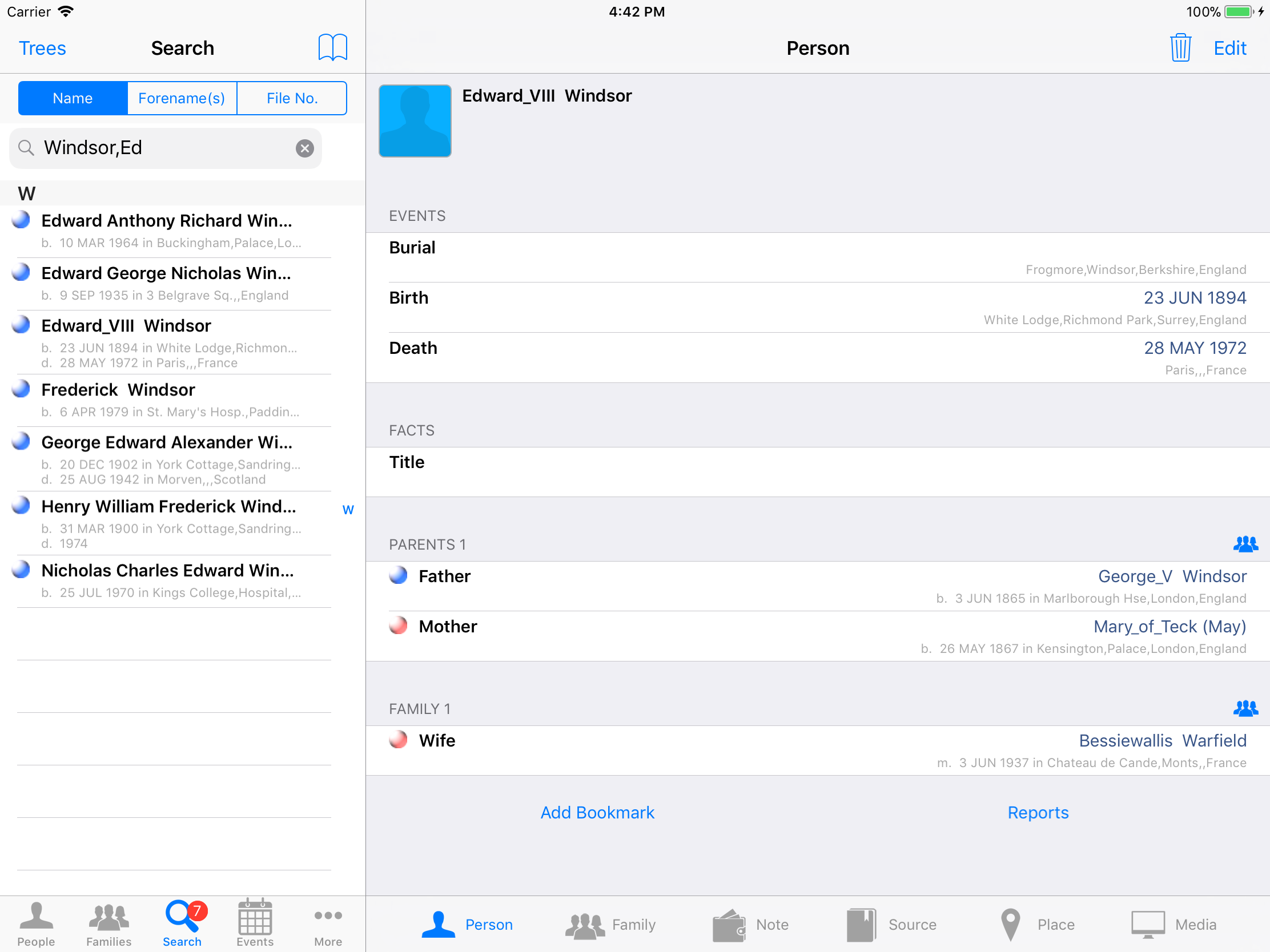The width and height of the screenshot is (1270, 952).
Task: Click the Edward_VIII profile photo placeholder
Action: tap(415, 120)
